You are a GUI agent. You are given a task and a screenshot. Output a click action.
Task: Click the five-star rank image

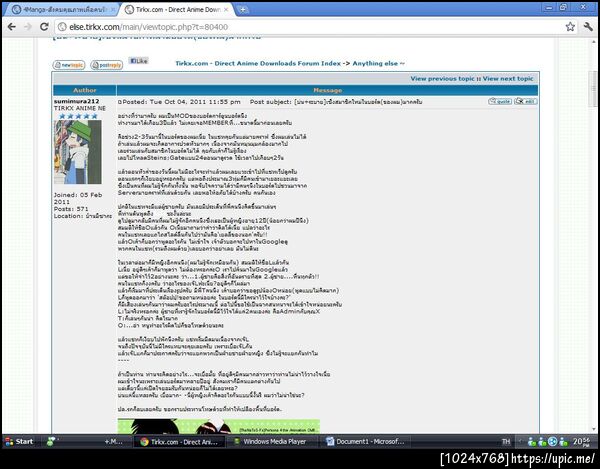tap(78, 116)
